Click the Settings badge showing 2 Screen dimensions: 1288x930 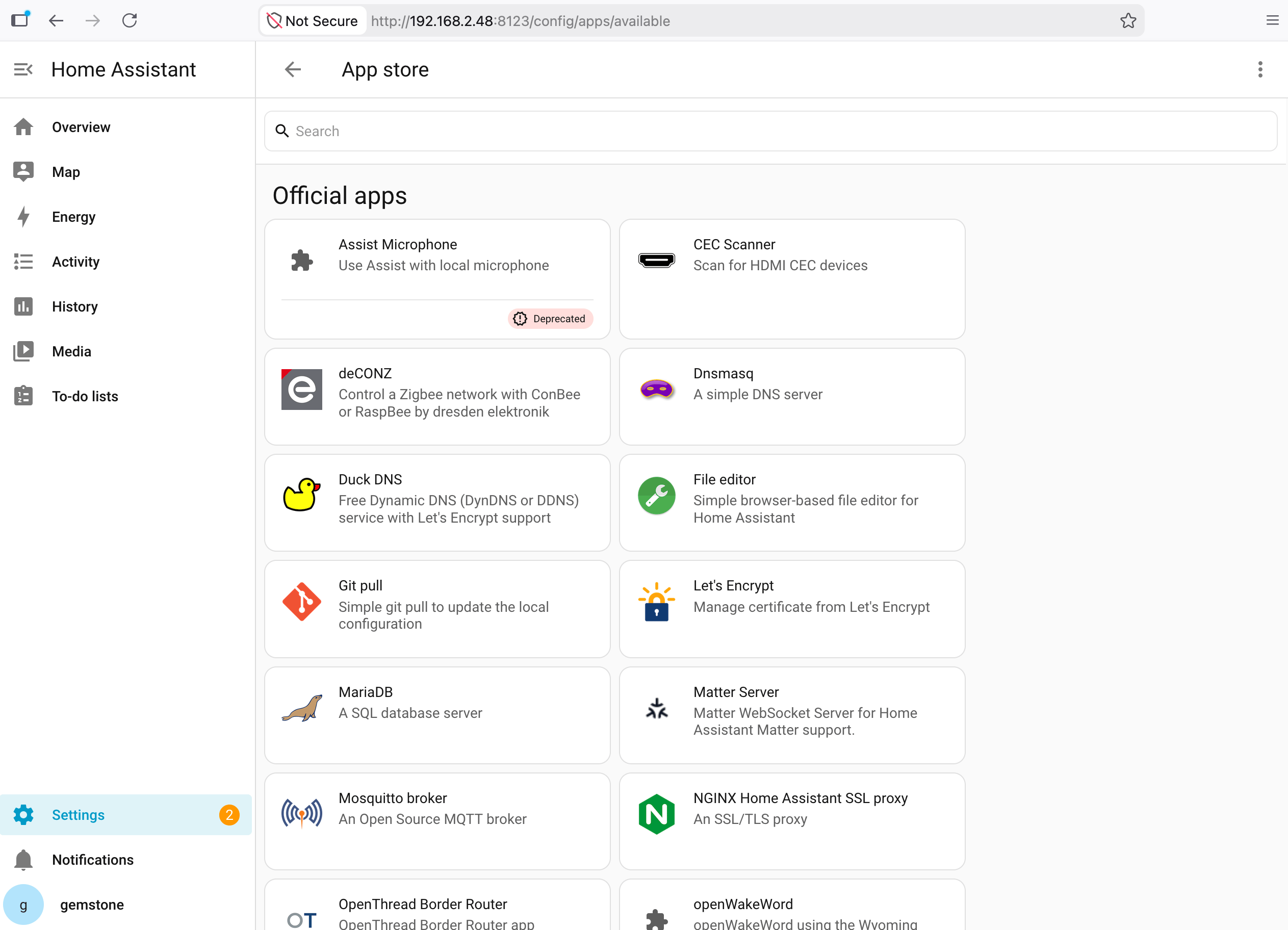pyautogui.click(x=229, y=814)
